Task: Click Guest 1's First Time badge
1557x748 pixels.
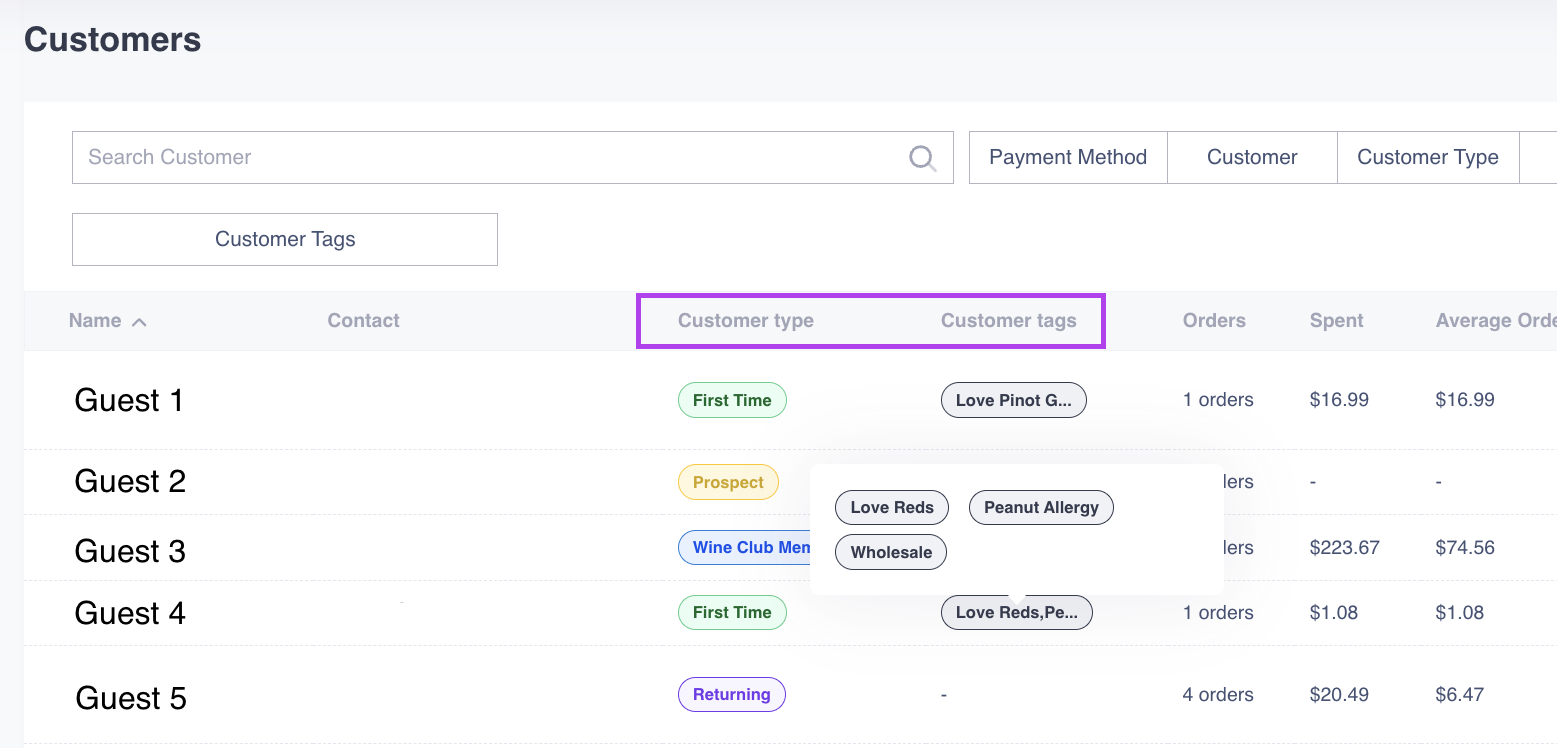Action: (732, 401)
